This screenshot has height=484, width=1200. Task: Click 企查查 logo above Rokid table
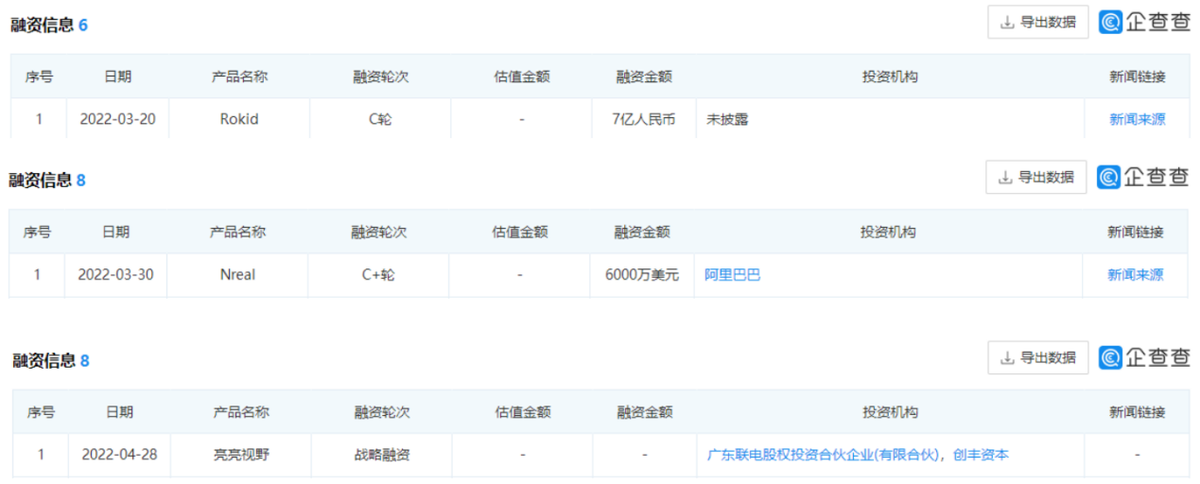pos(1144,22)
